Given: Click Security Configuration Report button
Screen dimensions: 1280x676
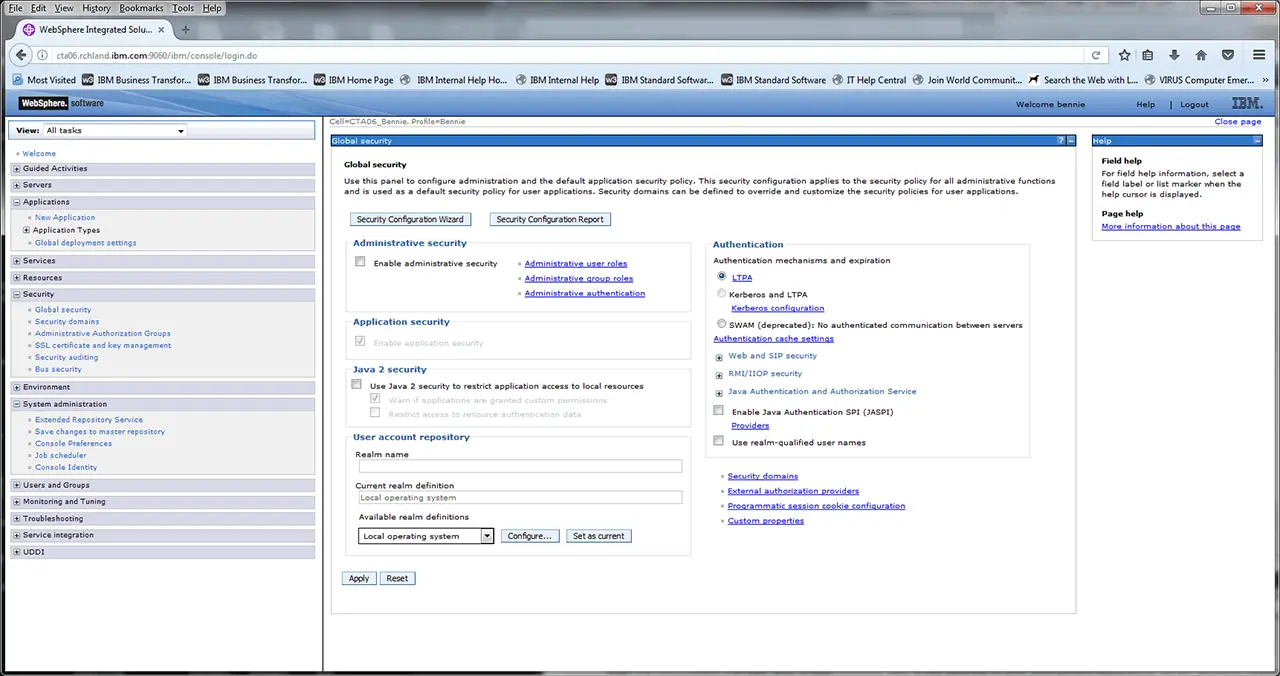Looking at the screenshot, I should [550, 219].
